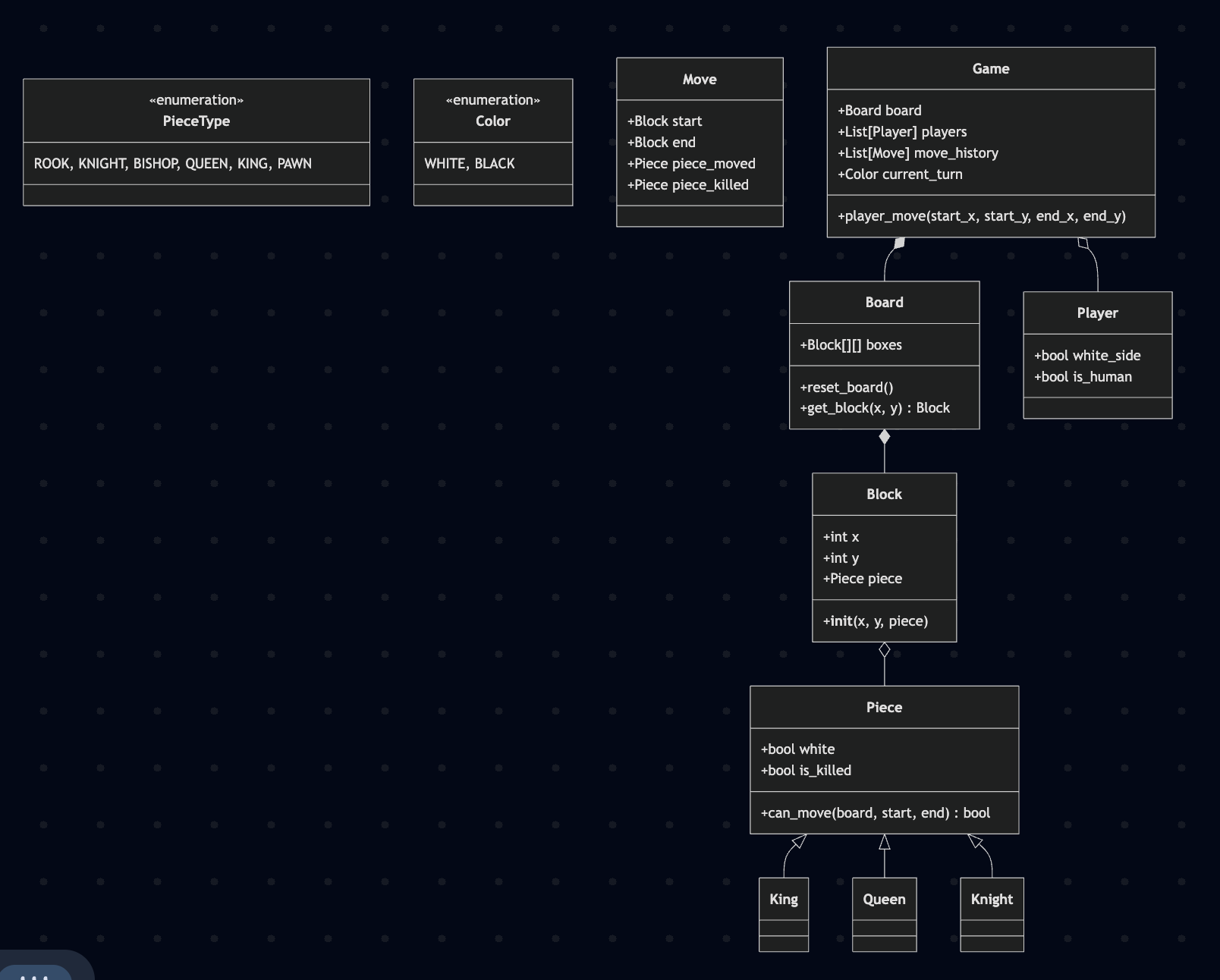Click the player_move method in Game
Screen dimensions: 1220x980
tap(981, 216)
